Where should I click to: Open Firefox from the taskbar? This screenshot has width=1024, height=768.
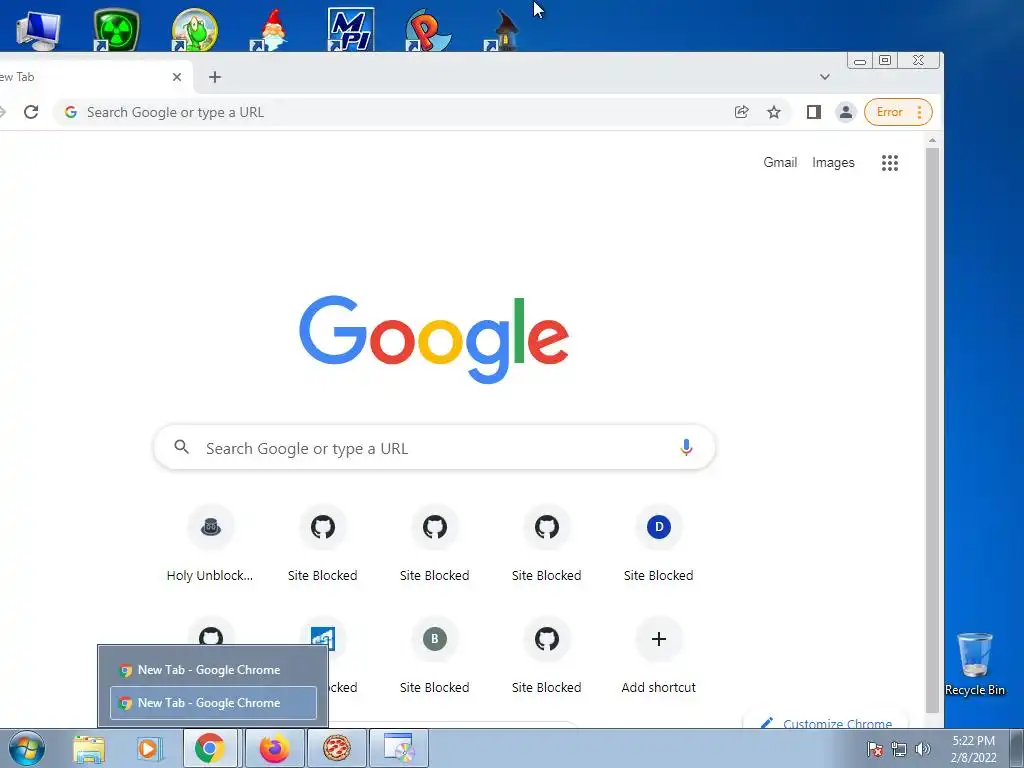[274, 748]
